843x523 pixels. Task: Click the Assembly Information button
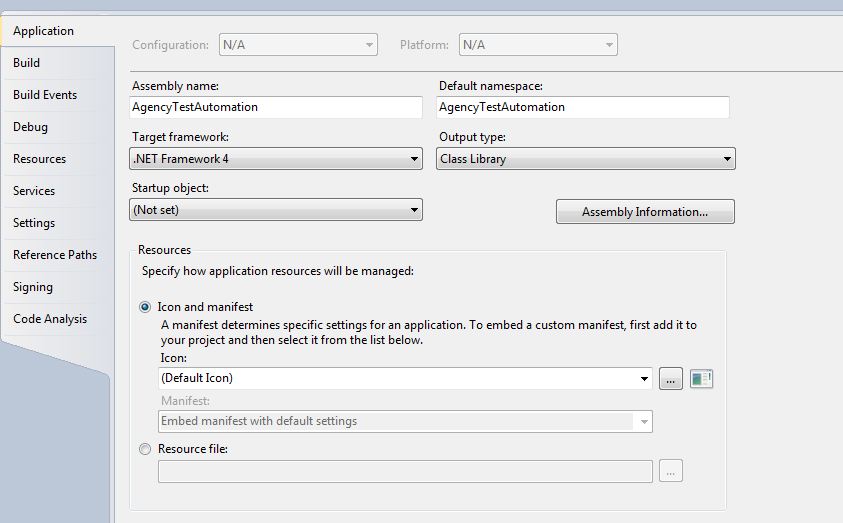coord(645,212)
